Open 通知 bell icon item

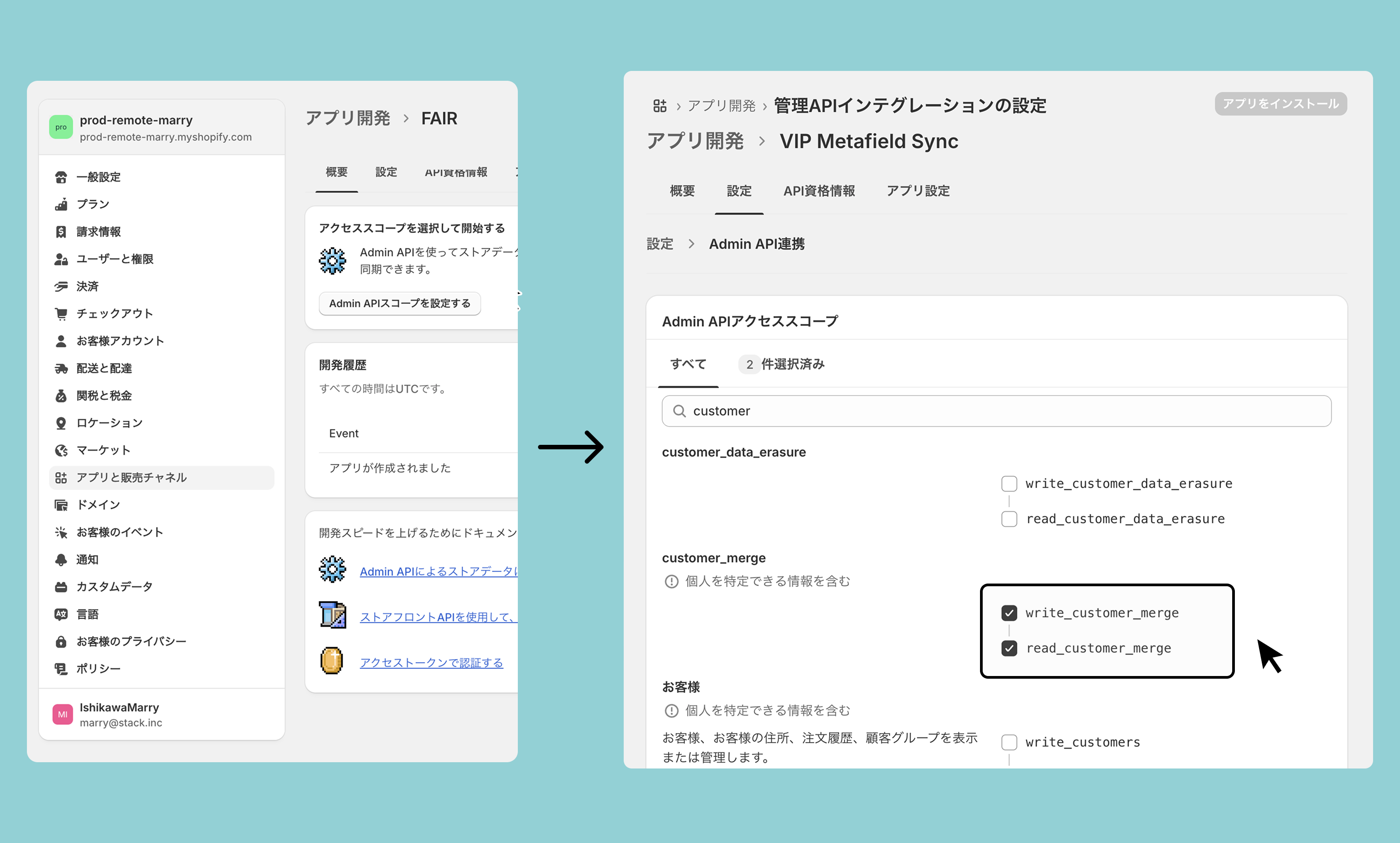coord(61,560)
